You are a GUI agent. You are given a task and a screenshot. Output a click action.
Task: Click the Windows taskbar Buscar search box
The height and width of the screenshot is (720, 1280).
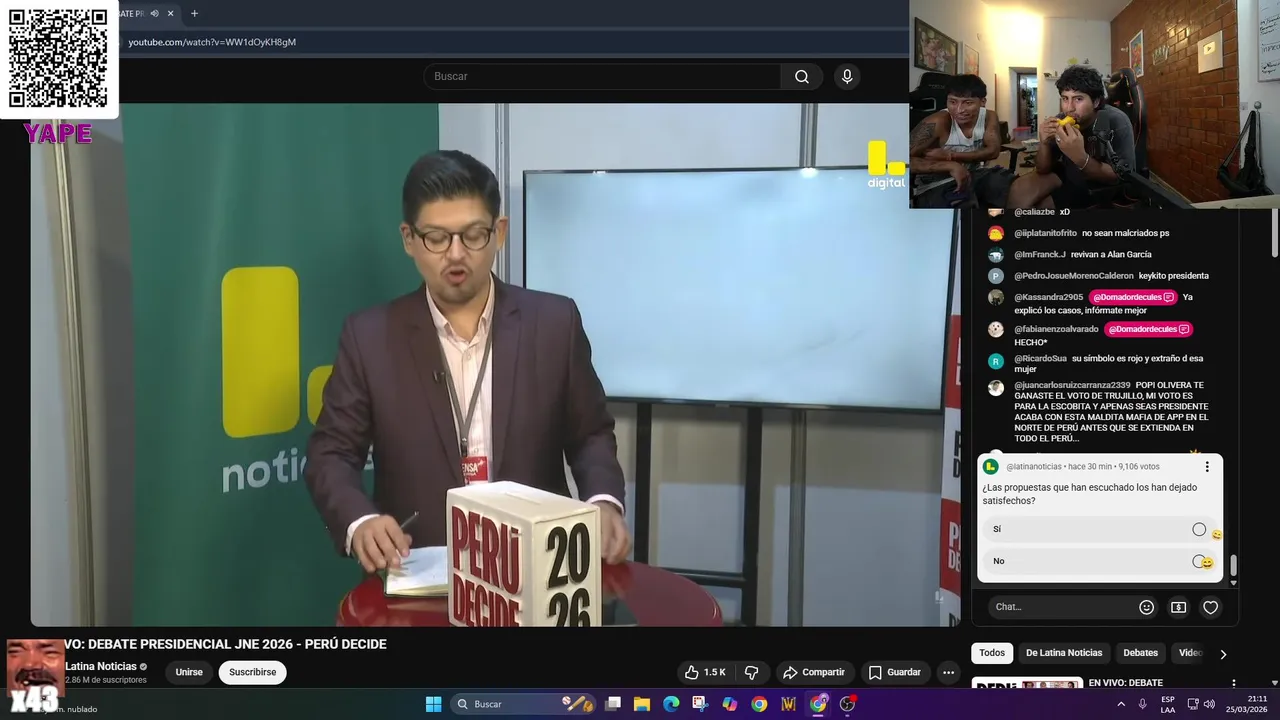[522, 704]
